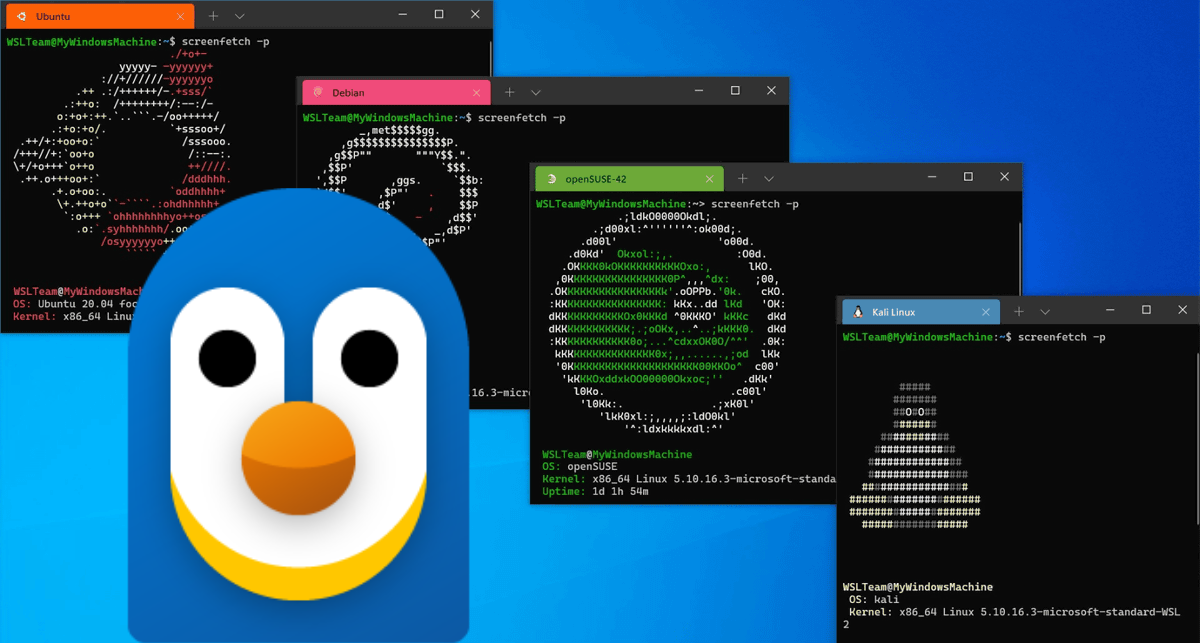
Task: Close the Kali Linux terminal window
Action: click(1182, 311)
